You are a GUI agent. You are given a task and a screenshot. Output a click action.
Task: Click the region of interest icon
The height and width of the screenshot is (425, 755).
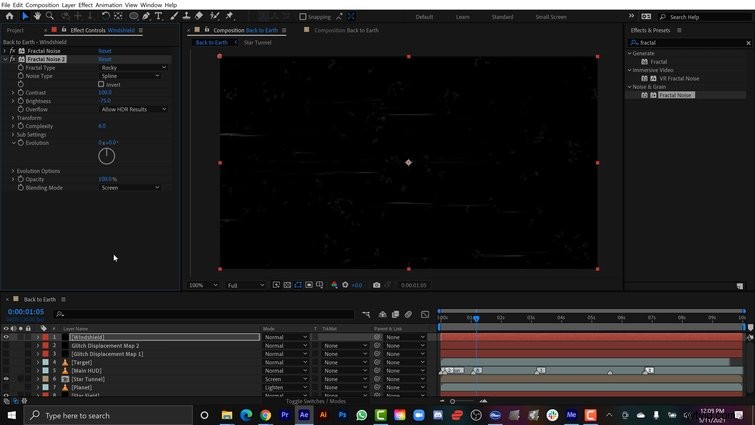309,285
